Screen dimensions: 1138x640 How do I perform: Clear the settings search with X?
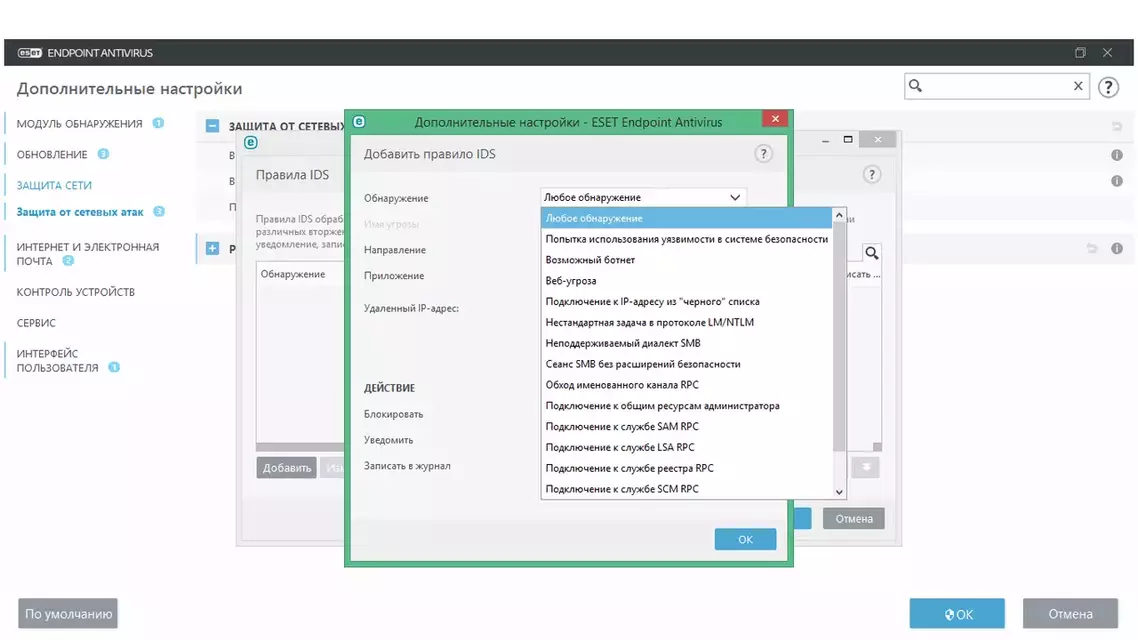(x=1078, y=86)
